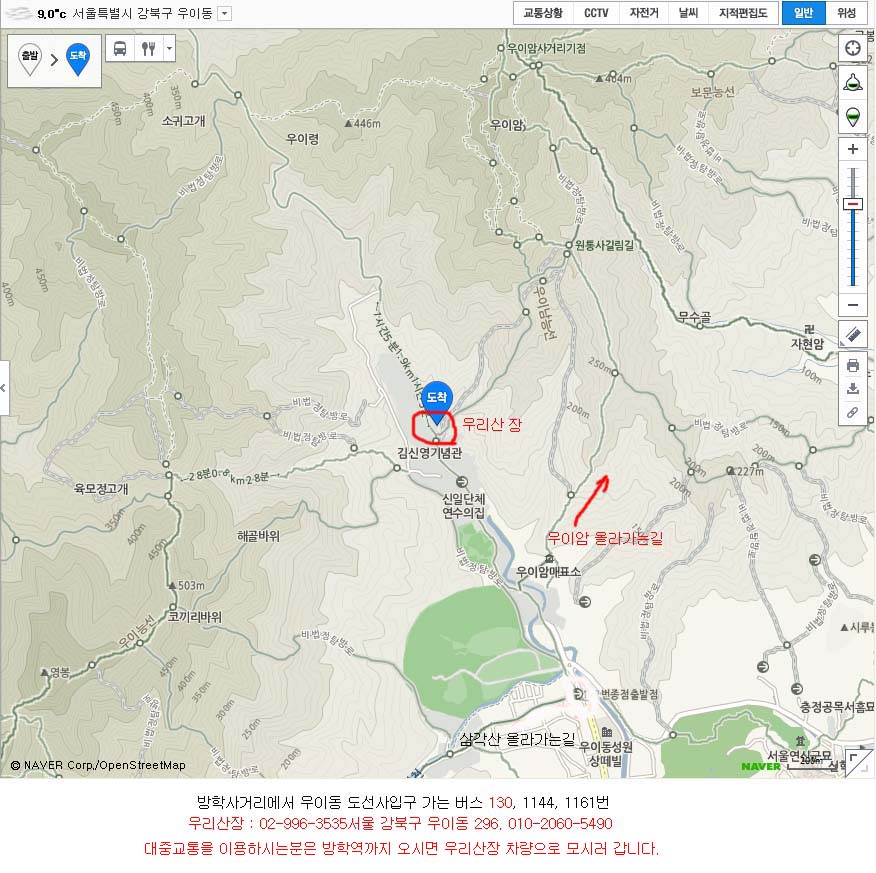Switch to 위성 satellite view
The height and width of the screenshot is (873, 876).
[846, 13]
